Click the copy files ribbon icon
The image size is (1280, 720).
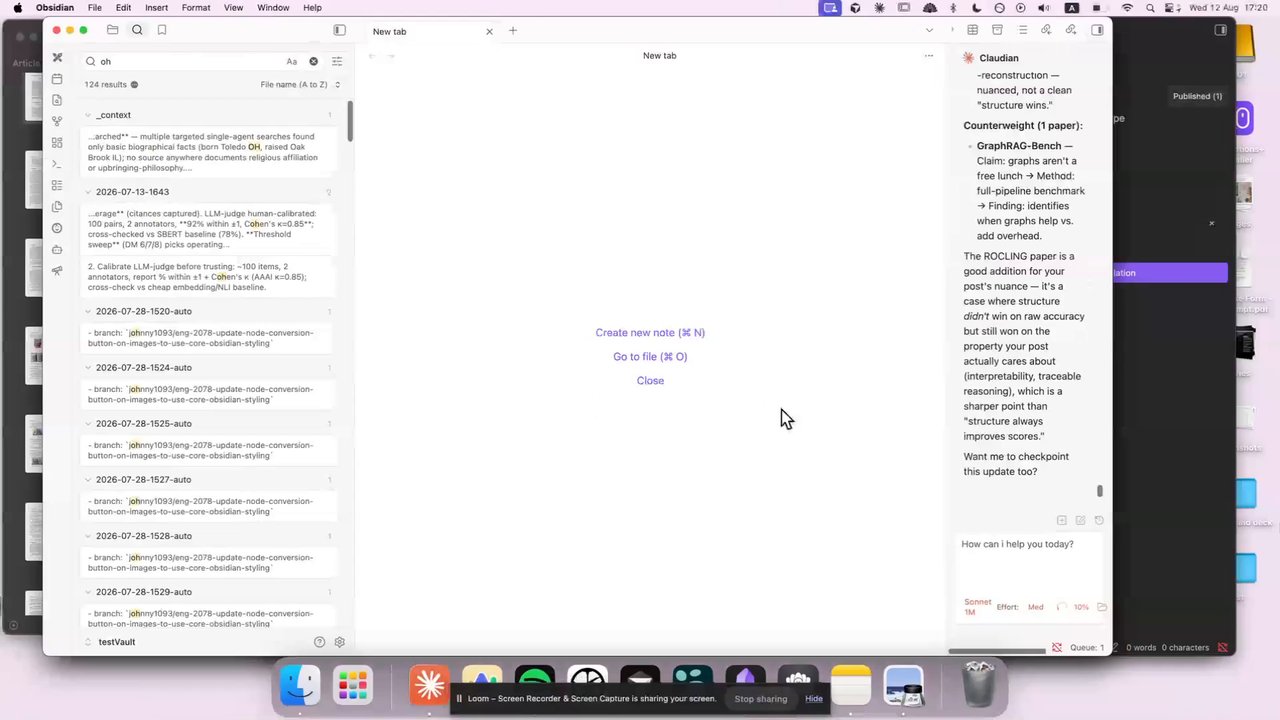pos(57,207)
